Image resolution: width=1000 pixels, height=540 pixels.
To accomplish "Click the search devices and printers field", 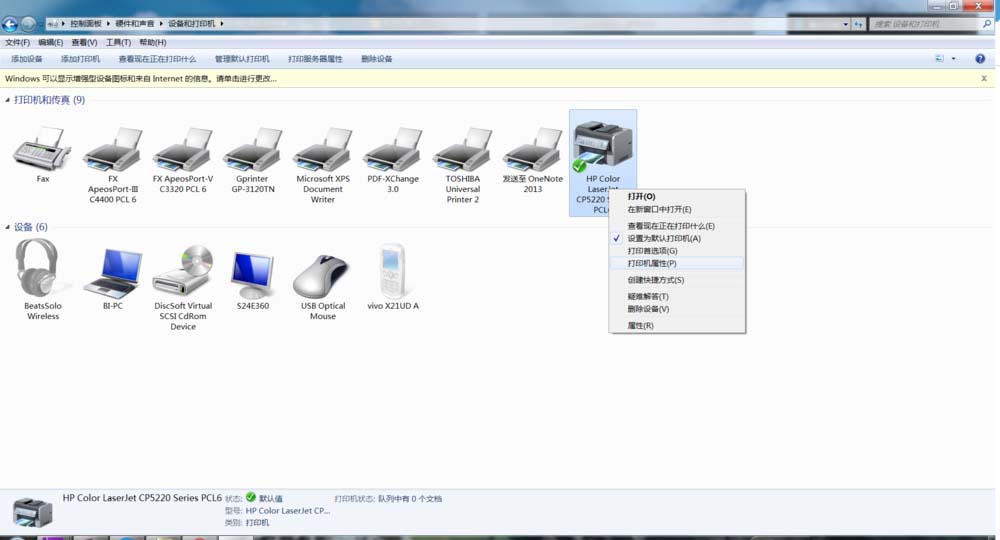I will pyautogui.click(x=925, y=24).
